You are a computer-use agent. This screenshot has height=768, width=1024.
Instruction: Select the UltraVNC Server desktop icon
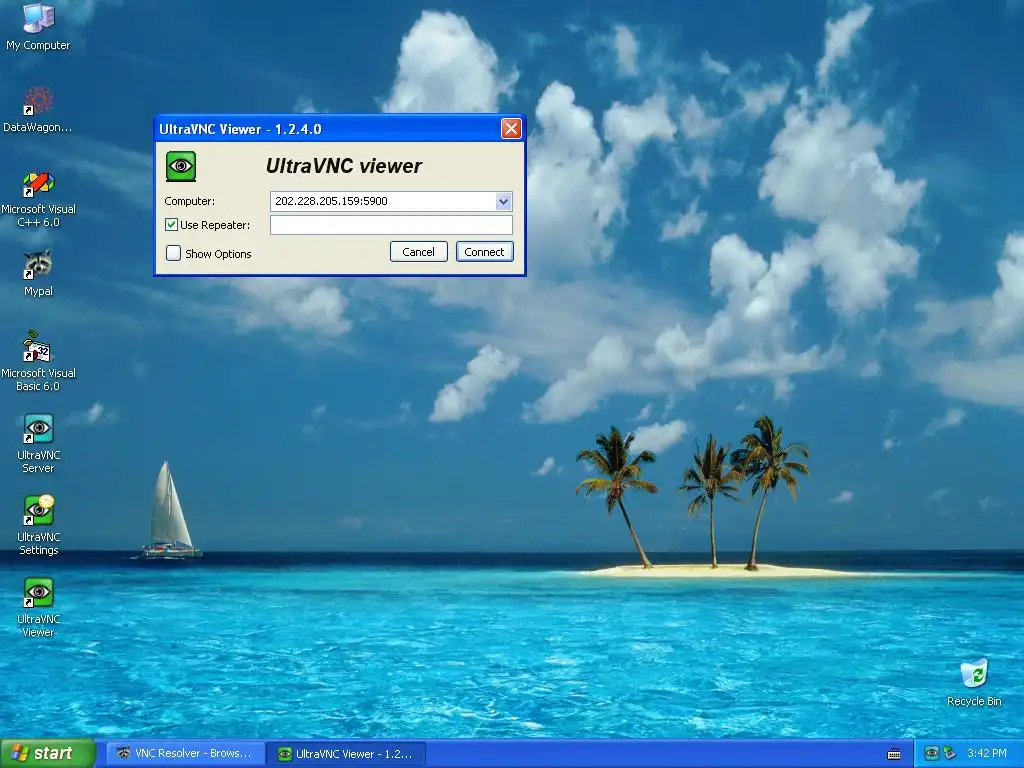[39, 443]
